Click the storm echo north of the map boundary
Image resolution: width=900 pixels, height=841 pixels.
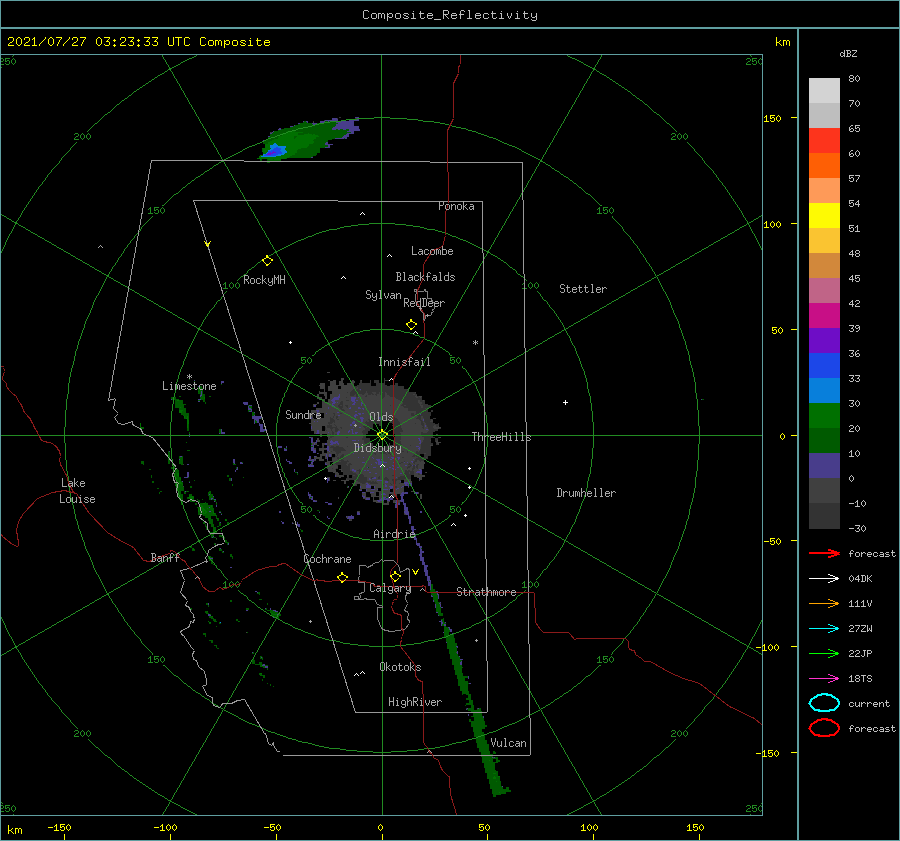click(x=309, y=139)
